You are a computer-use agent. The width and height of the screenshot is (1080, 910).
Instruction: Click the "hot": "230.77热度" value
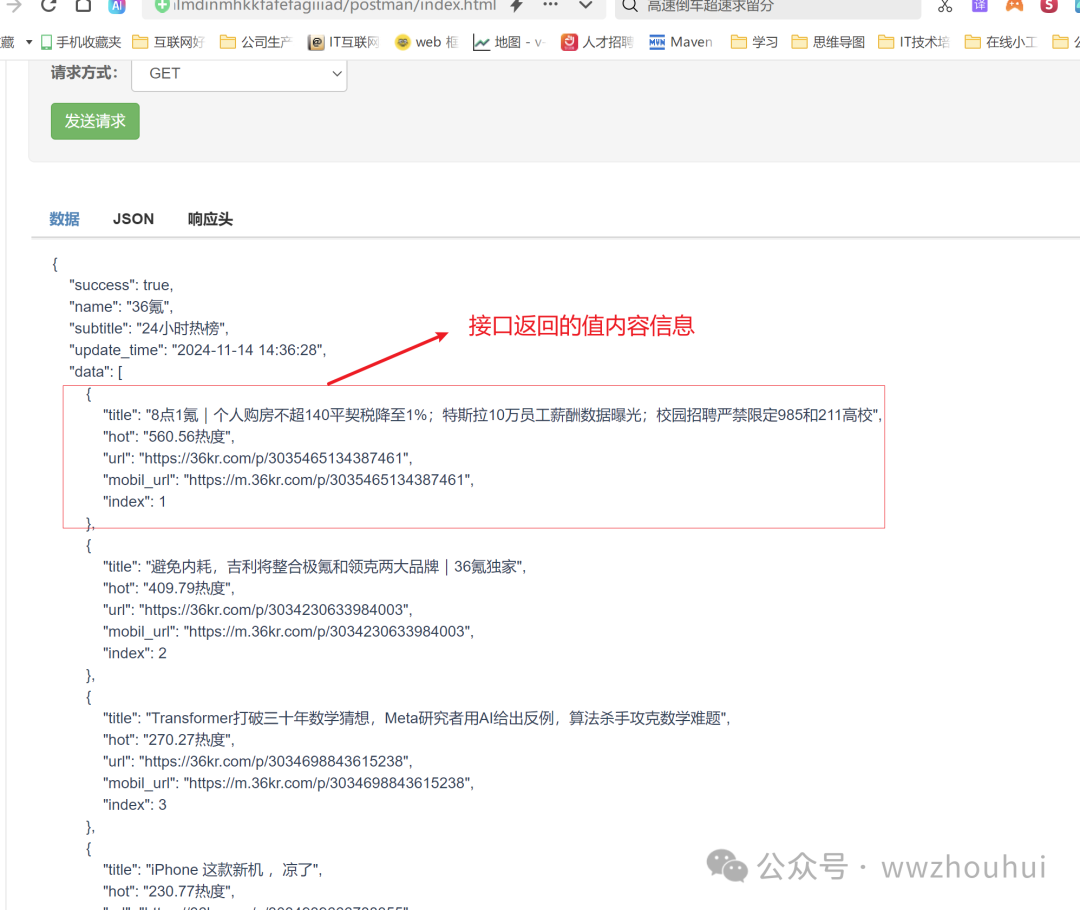(x=169, y=891)
